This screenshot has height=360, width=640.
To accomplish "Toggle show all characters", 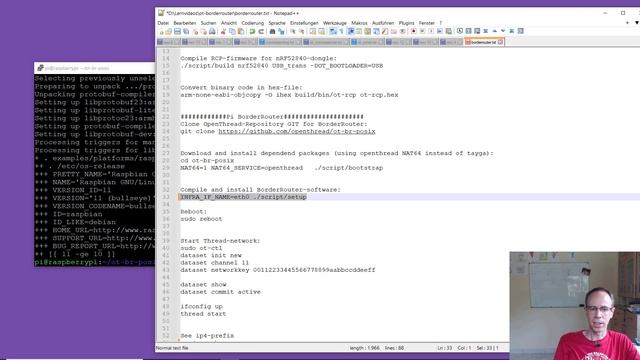I will (x=342, y=31).
